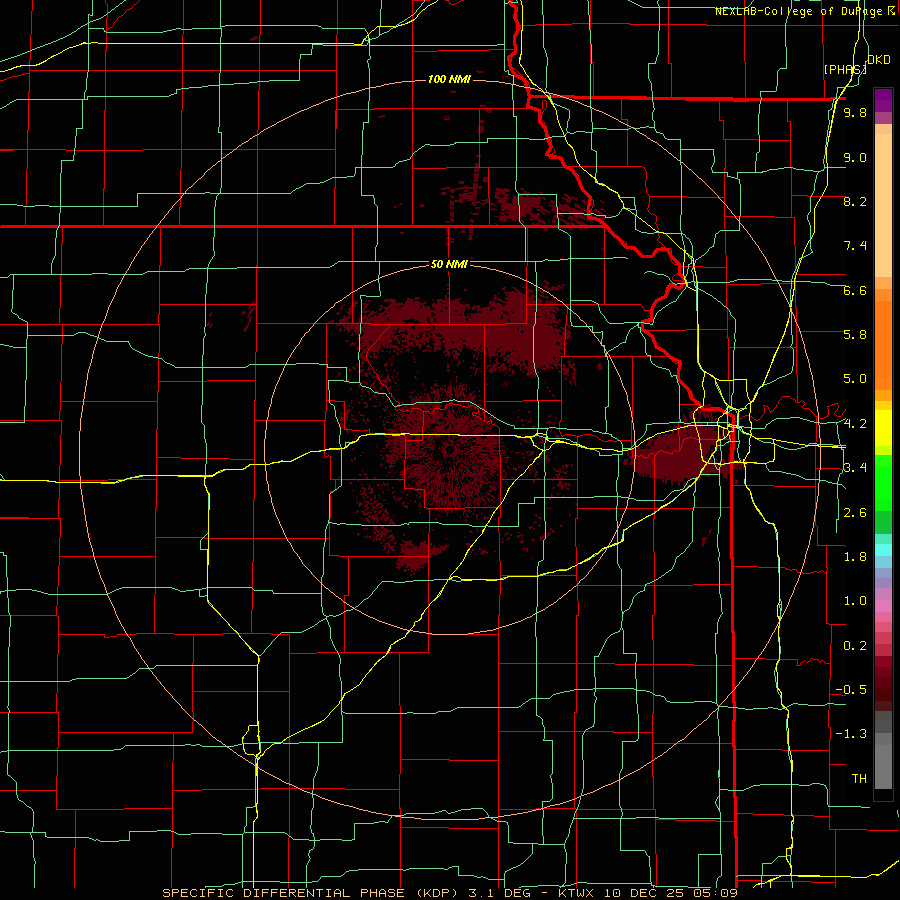This screenshot has height=900, width=900.
Task: Click the [PHAS] legend heading
Action: (x=845, y=69)
